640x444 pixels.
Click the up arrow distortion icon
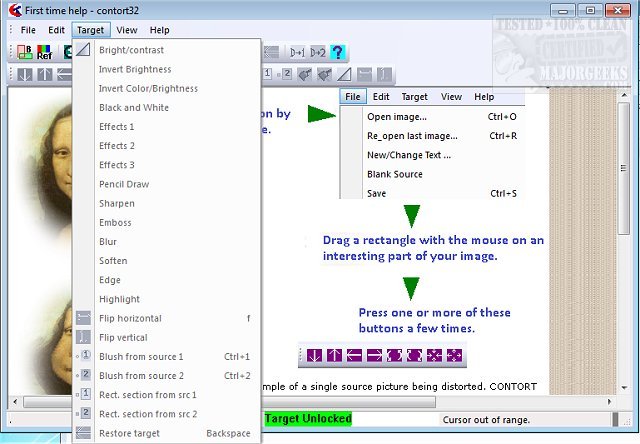[44, 74]
